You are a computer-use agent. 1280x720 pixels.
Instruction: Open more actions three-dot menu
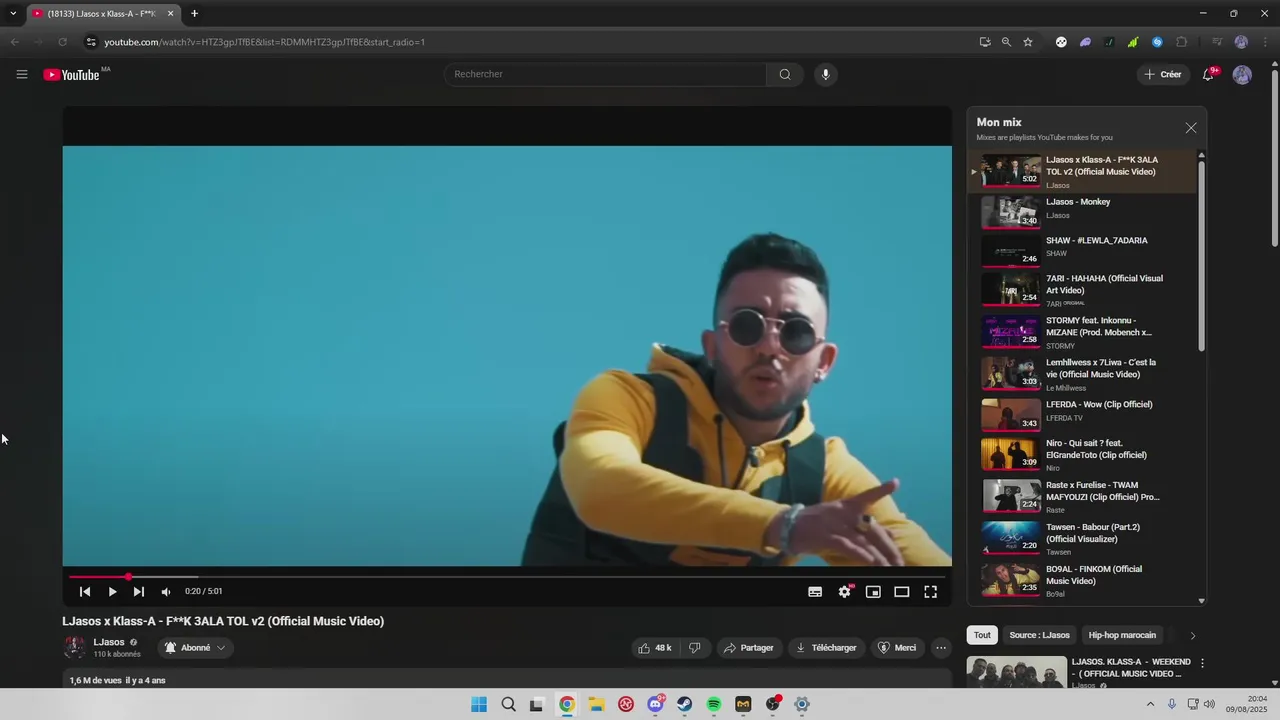click(940, 648)
